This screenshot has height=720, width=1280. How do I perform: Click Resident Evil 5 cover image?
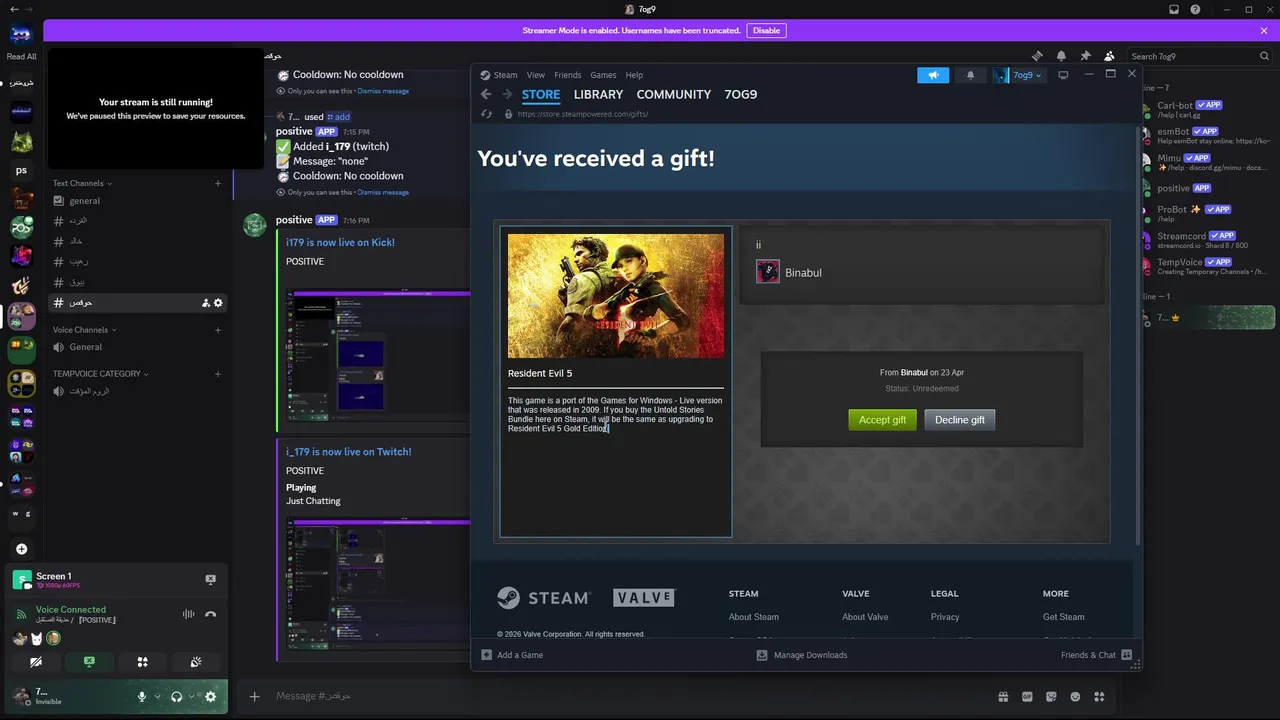pyautogui.click(x=616, y=296)
